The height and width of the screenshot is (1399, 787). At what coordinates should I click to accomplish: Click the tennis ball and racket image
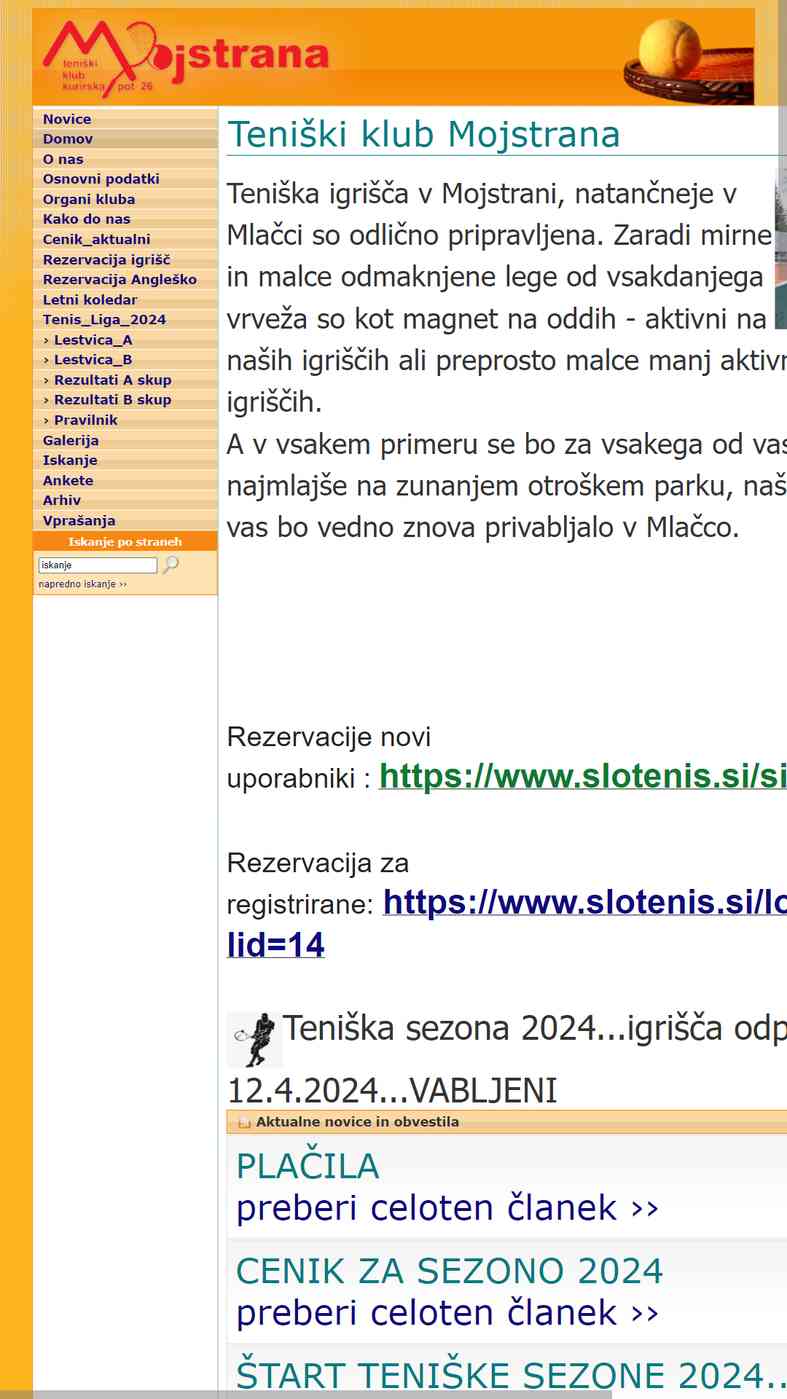click(688, 62)
